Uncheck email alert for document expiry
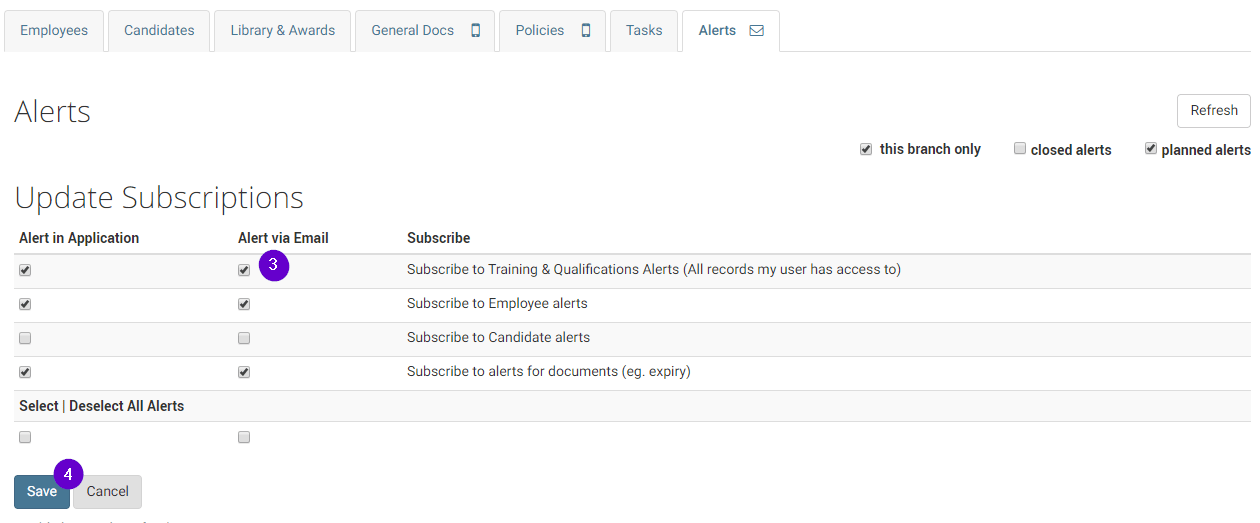Screen dimensions: 1260x523 point(244,372)
